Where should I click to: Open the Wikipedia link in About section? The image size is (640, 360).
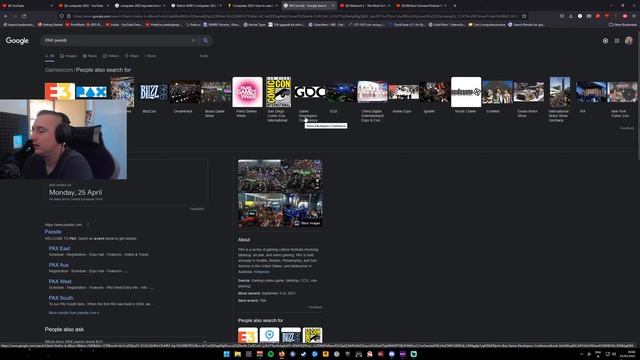(262, 271)
